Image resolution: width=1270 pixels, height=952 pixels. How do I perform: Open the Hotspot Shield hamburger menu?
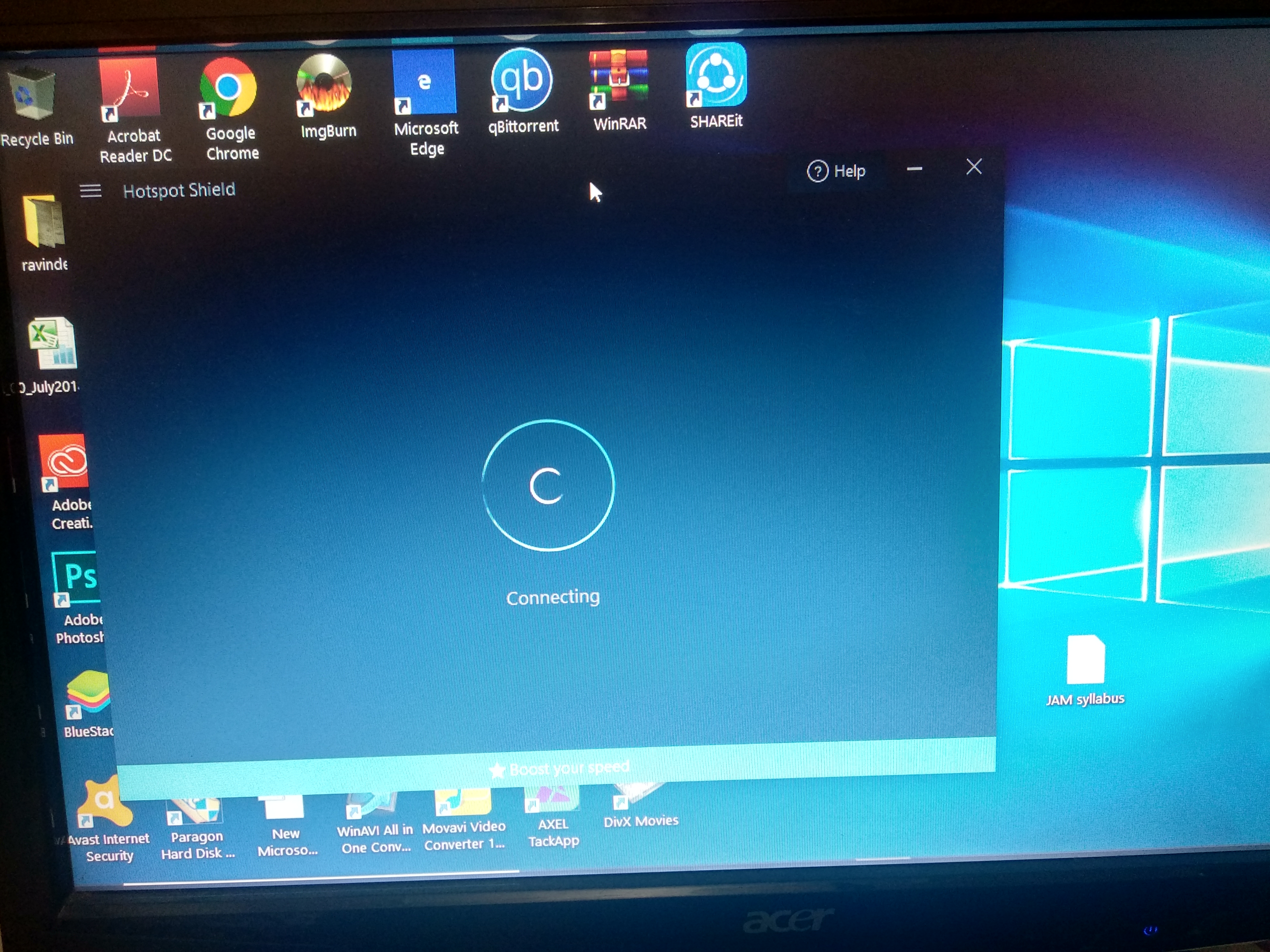tap(90, 190)
